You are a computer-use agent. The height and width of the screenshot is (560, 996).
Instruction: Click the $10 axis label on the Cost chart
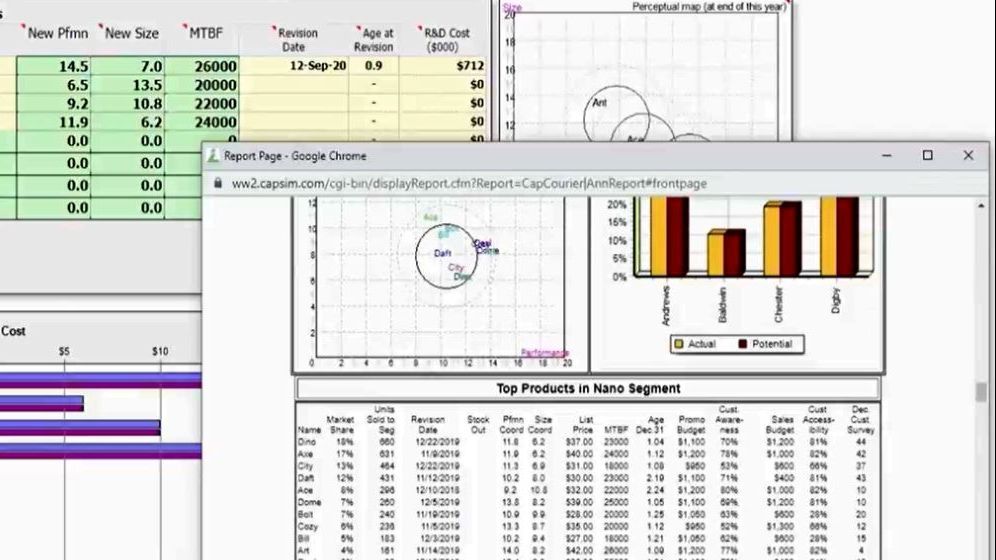coord(160,351)
